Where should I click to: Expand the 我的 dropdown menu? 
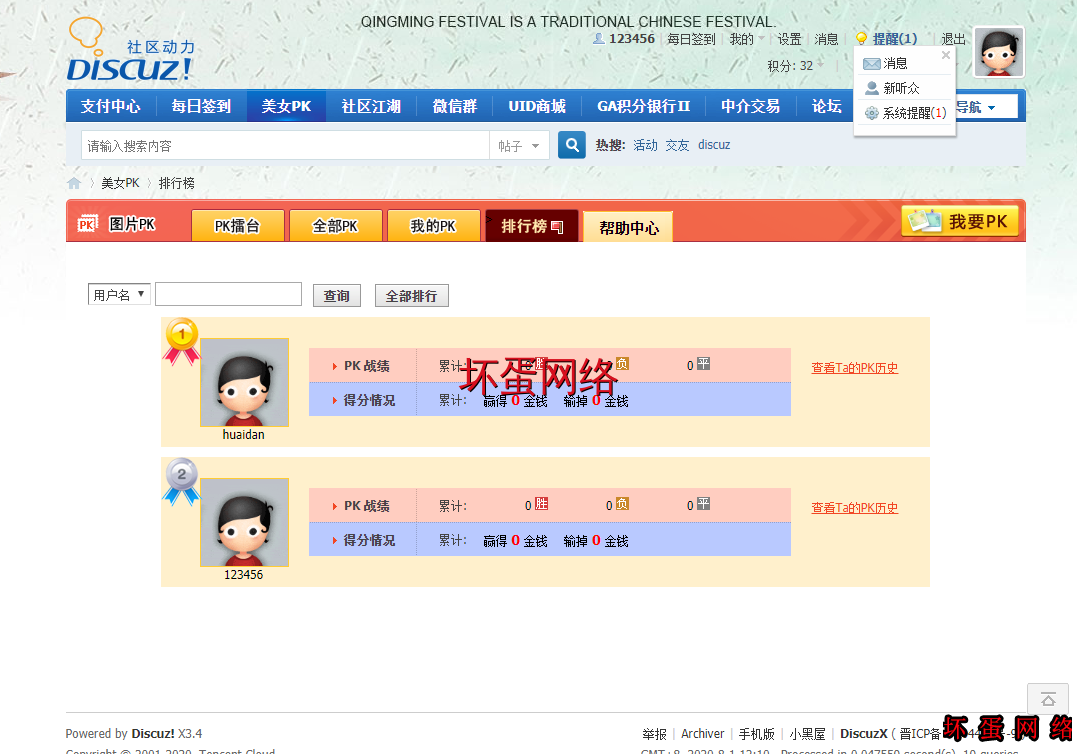[x=746, y=39]
